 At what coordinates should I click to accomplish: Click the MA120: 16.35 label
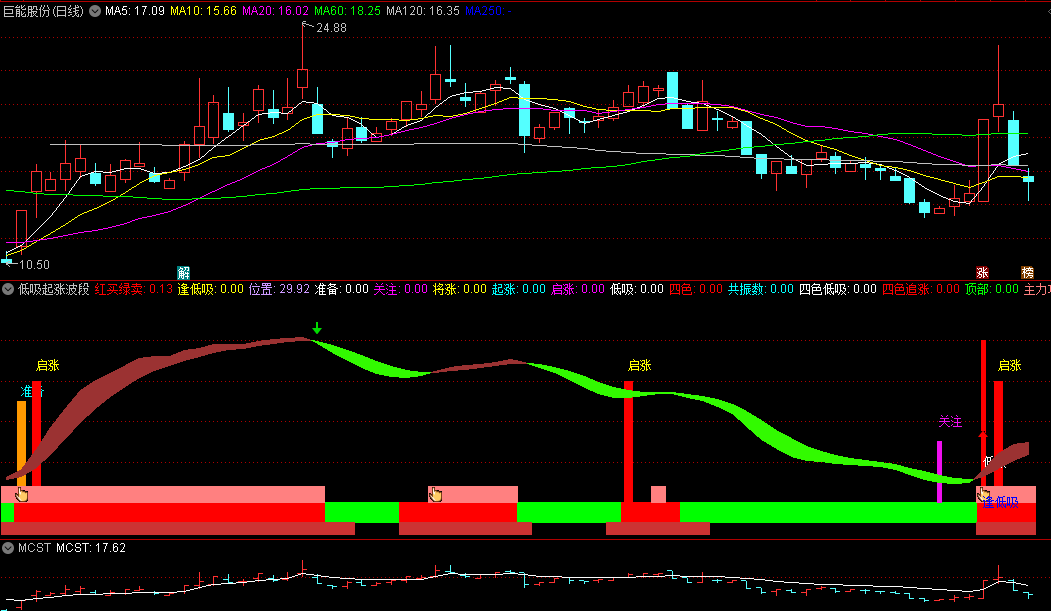point(423,11)
